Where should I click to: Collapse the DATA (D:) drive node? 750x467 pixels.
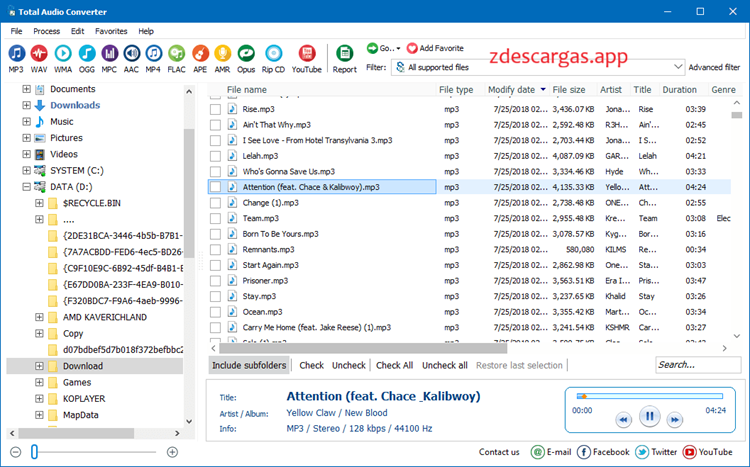click(x=26, y=187)
